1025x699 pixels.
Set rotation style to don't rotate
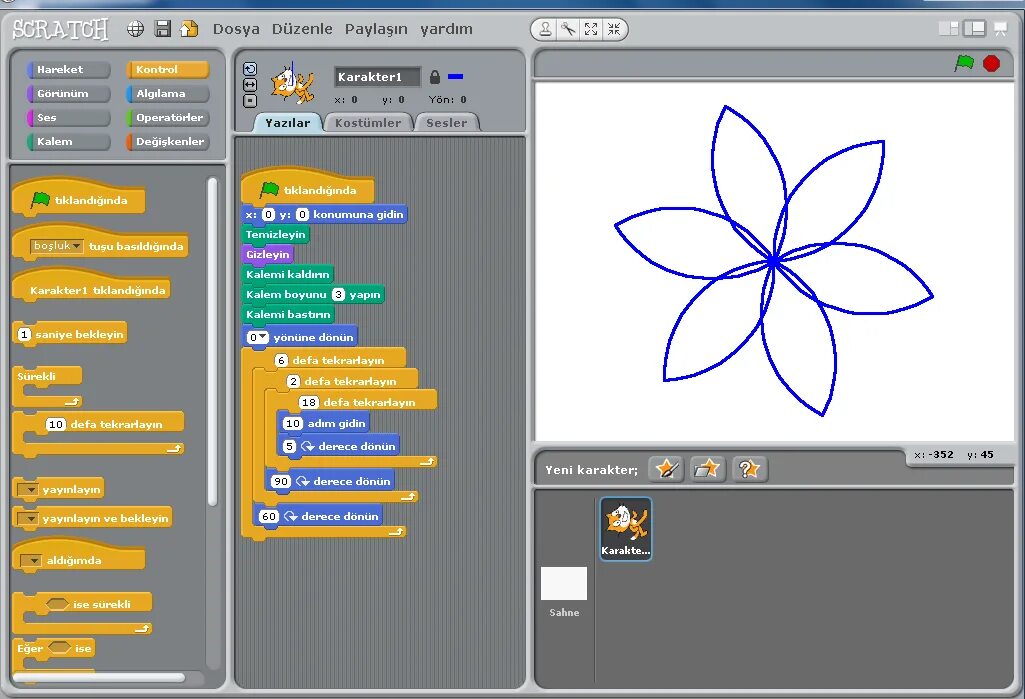coord(250,101)
